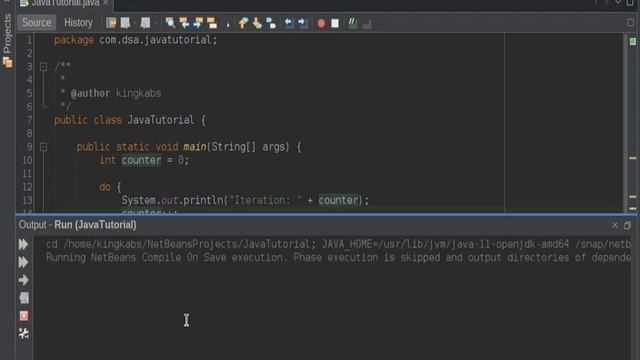Click 'public static void main' line
The height and width of the screenshot is (360, 640).
point(189,147)
